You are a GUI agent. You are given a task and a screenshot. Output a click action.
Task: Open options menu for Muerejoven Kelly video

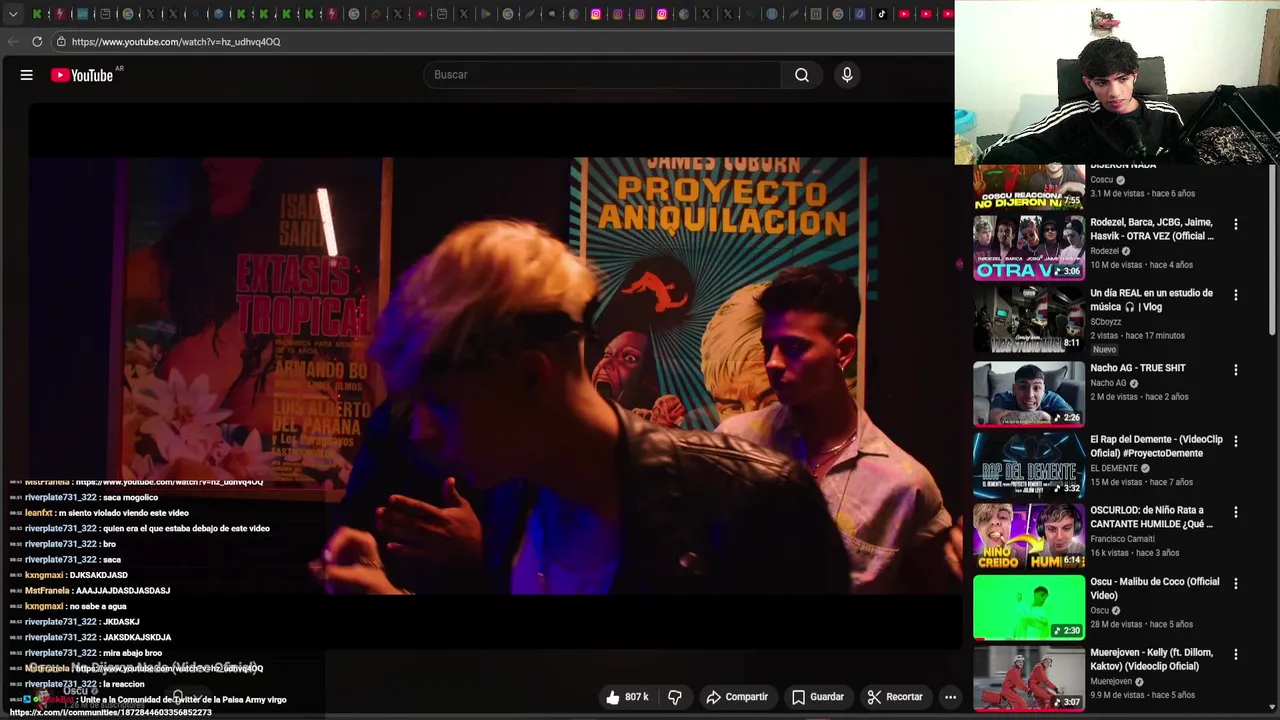click(1236, 654)
